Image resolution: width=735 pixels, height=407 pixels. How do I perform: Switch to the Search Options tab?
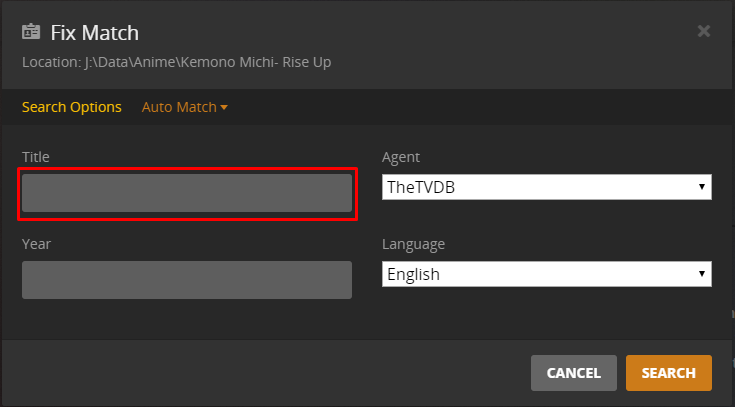click(72, 107)
